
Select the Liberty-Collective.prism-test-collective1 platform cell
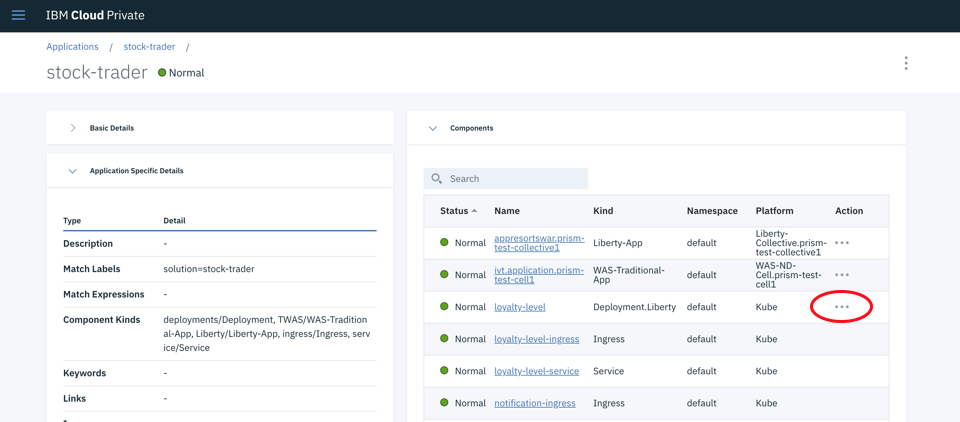(x=790, y=243)
